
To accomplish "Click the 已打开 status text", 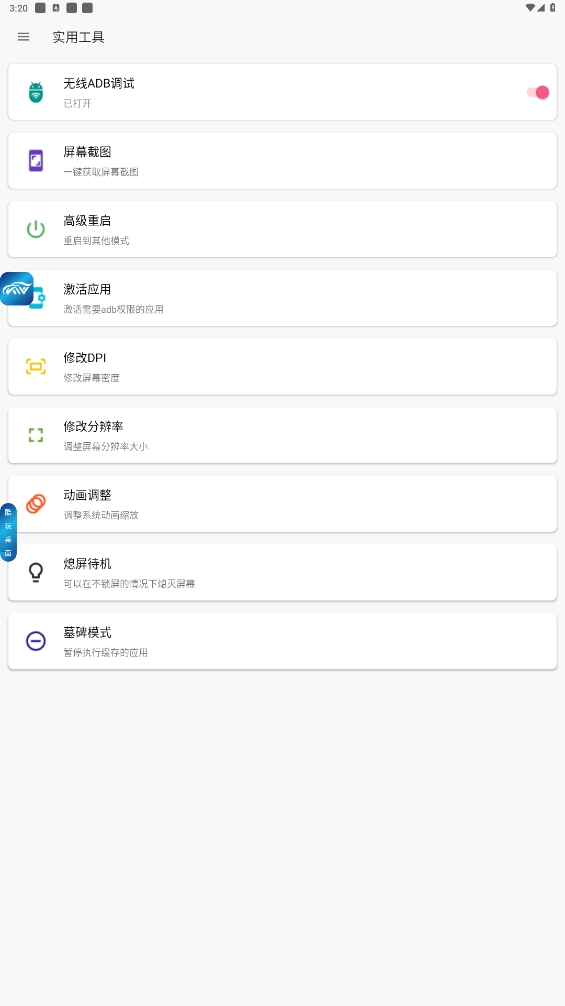I will [77, 103].
